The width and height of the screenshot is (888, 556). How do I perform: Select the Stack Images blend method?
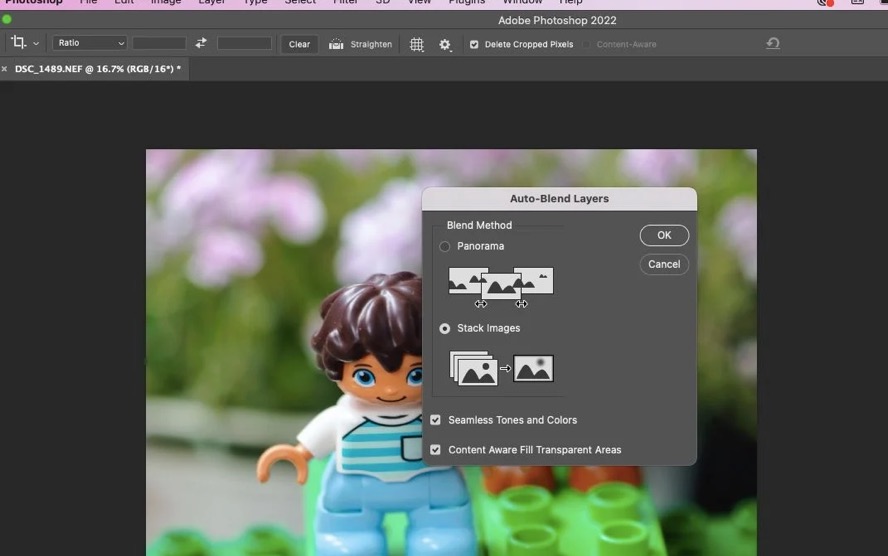point(445,328)
